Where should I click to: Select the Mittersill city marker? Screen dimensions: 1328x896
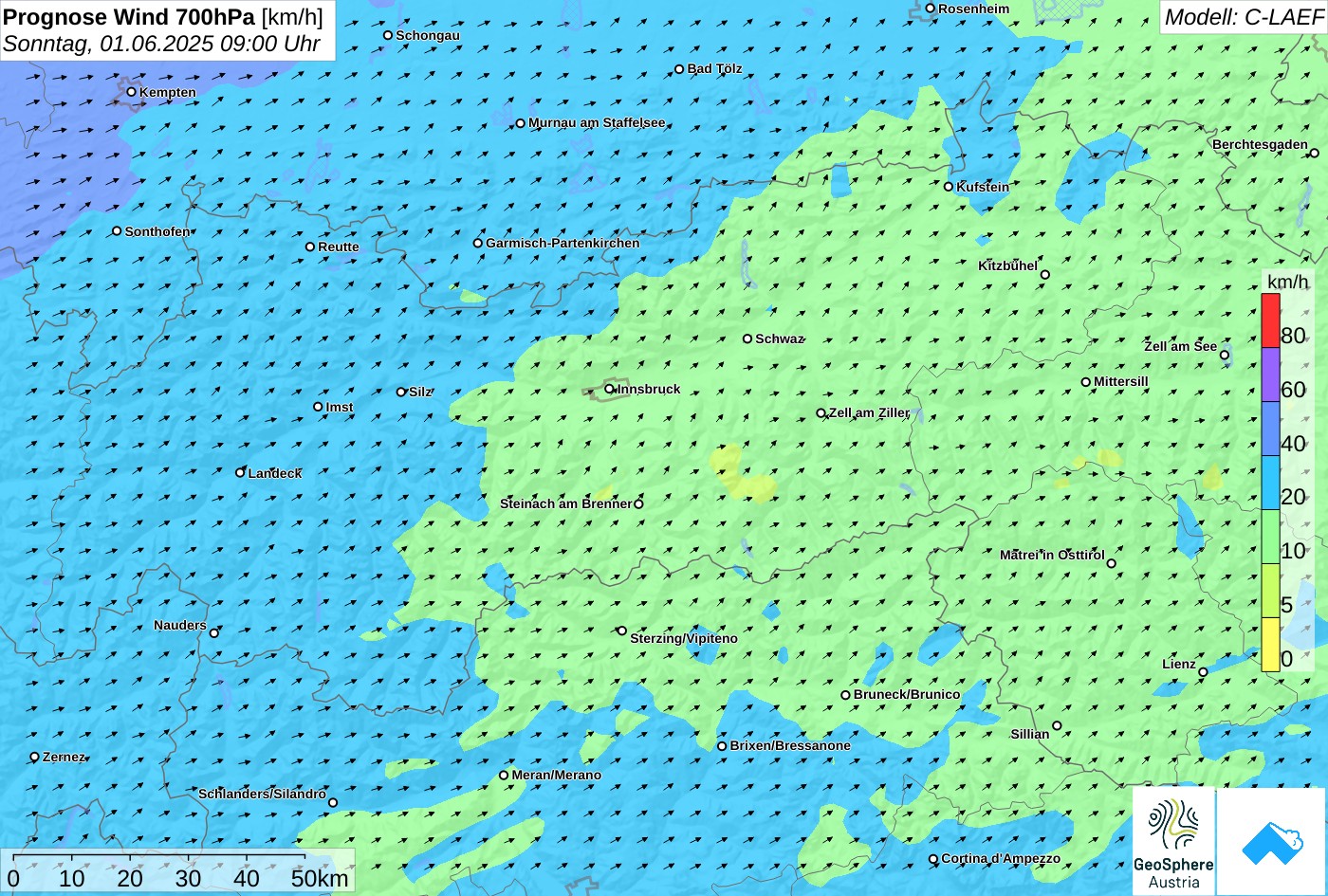1086,382
